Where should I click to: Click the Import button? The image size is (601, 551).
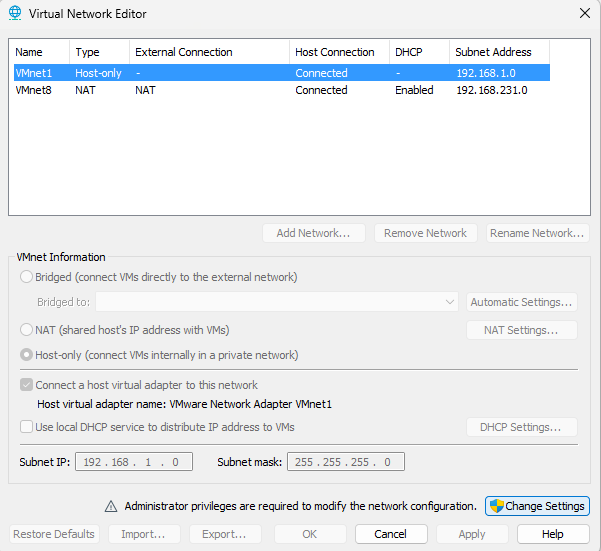144,534
